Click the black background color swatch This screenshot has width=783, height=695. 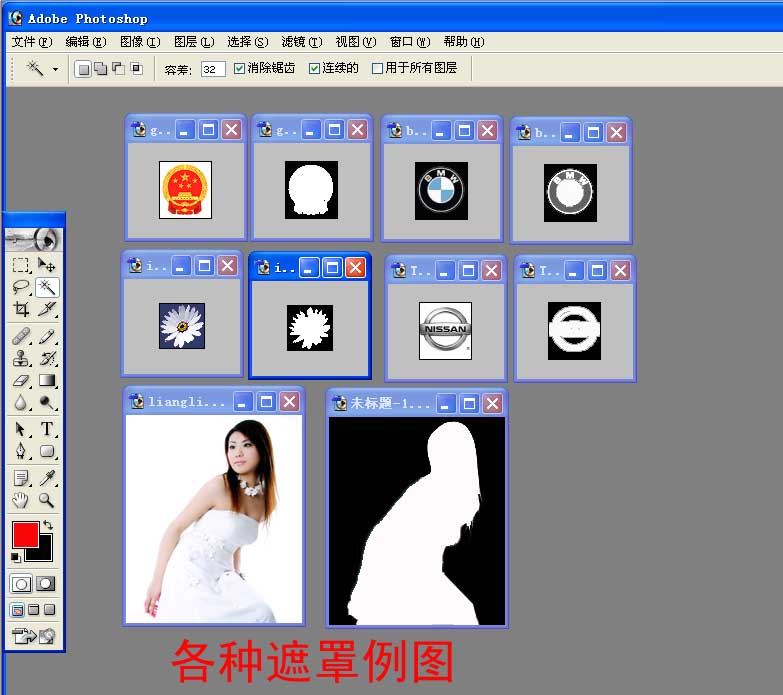click(x=44, y=553)
